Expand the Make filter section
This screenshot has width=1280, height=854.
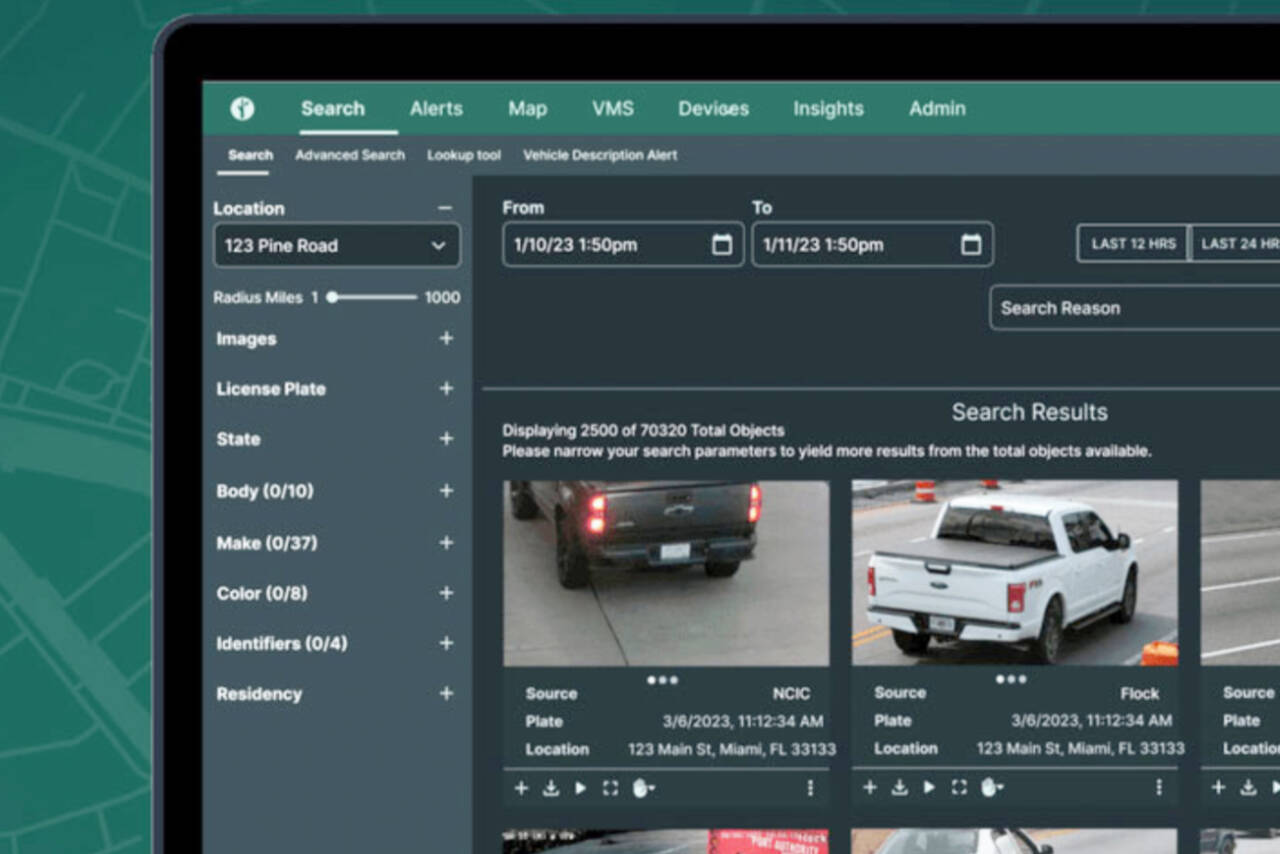tap(446, 543)
